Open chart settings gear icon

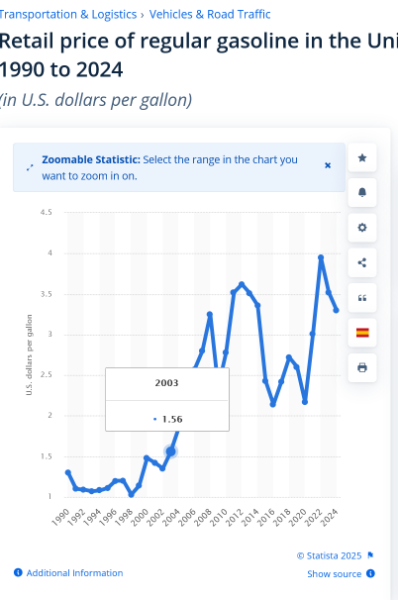(362, 228)
